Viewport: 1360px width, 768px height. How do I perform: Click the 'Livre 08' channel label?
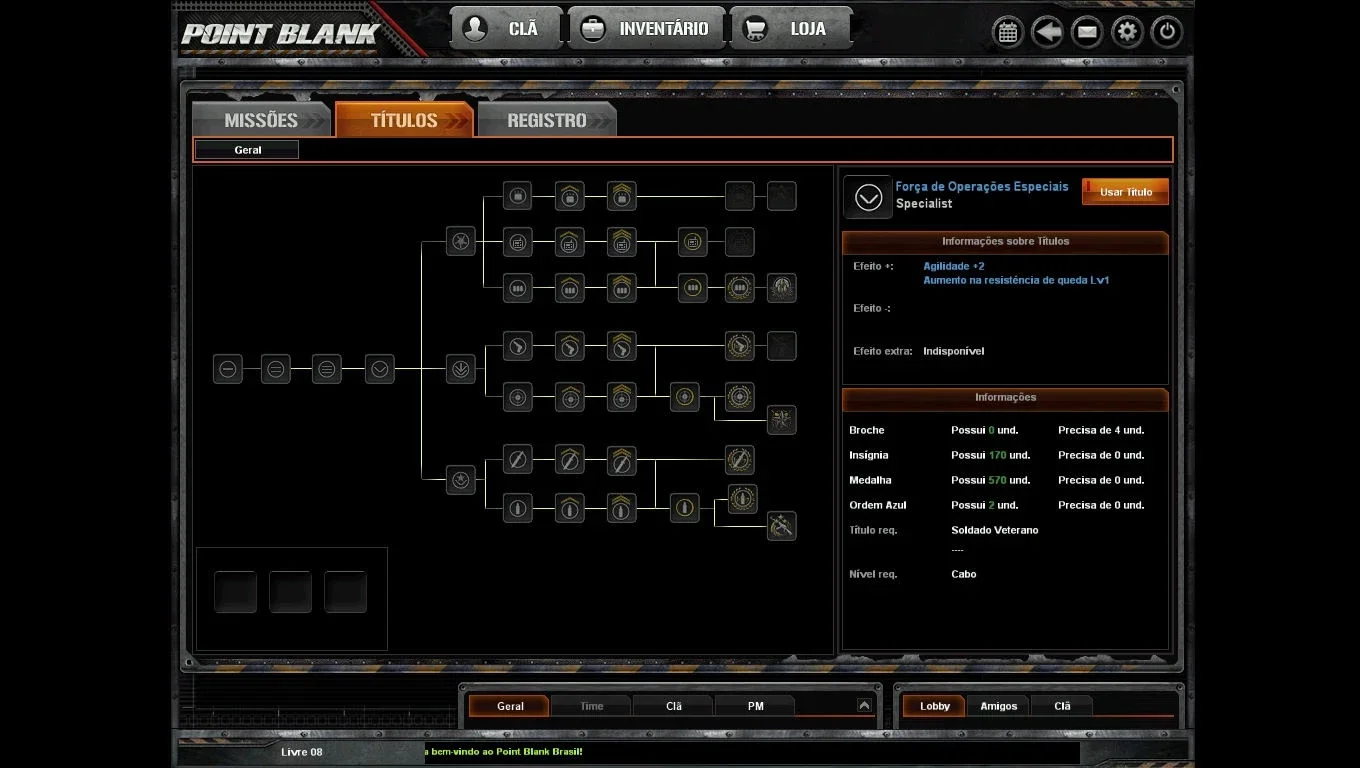pyautogui.click(x=302, y=752)
